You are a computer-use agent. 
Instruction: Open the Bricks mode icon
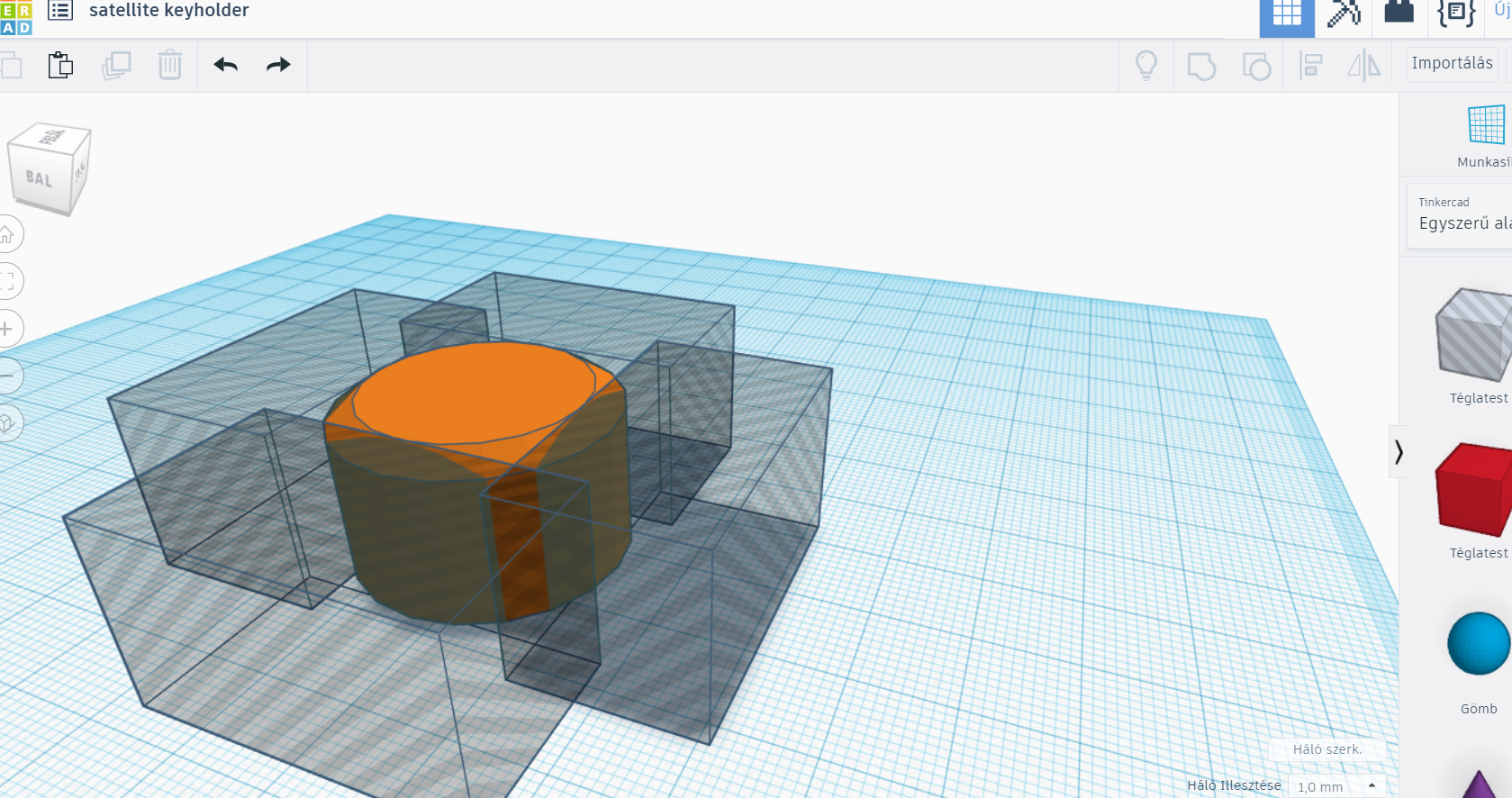1399,13
